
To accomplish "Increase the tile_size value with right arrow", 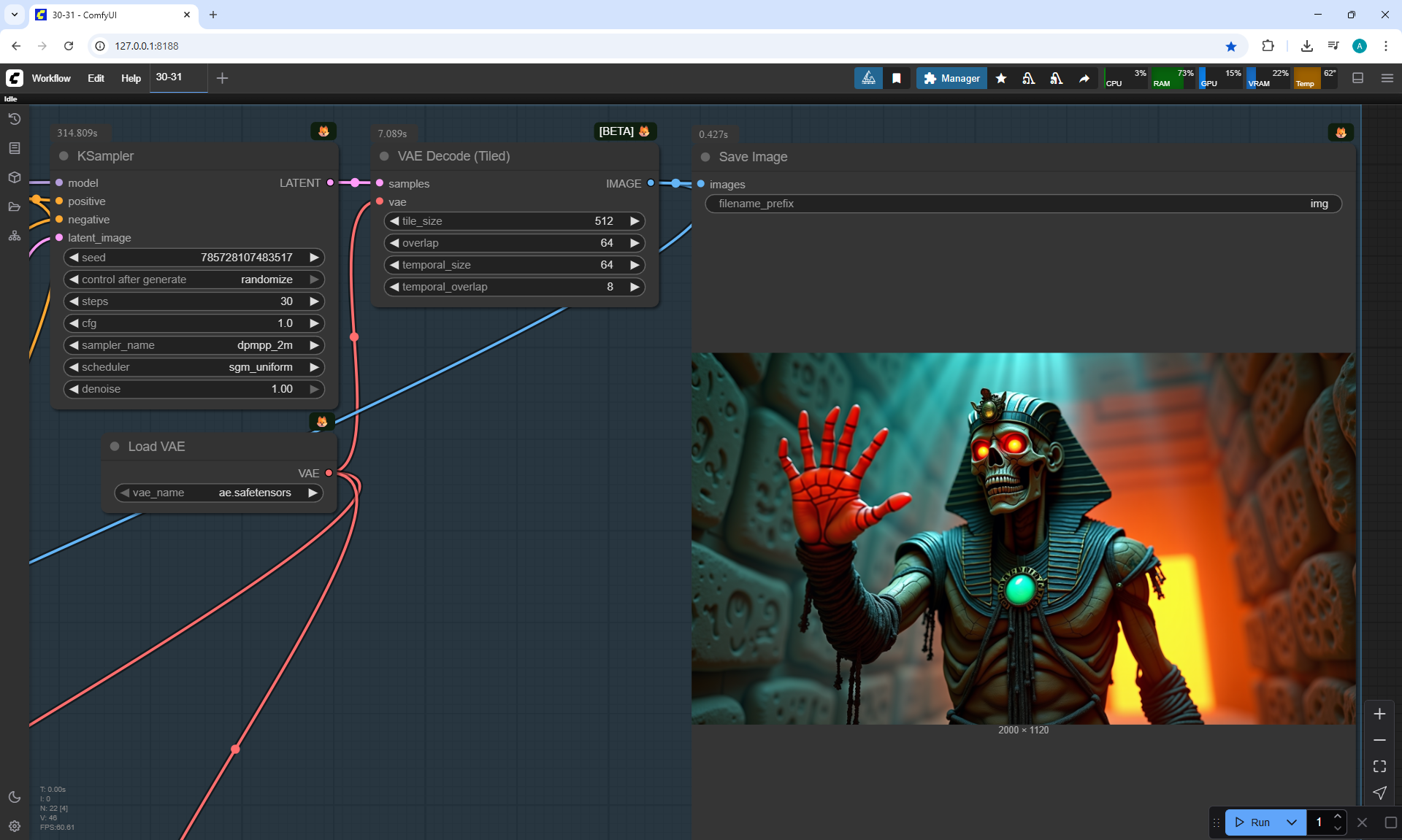I will (635, 221).
